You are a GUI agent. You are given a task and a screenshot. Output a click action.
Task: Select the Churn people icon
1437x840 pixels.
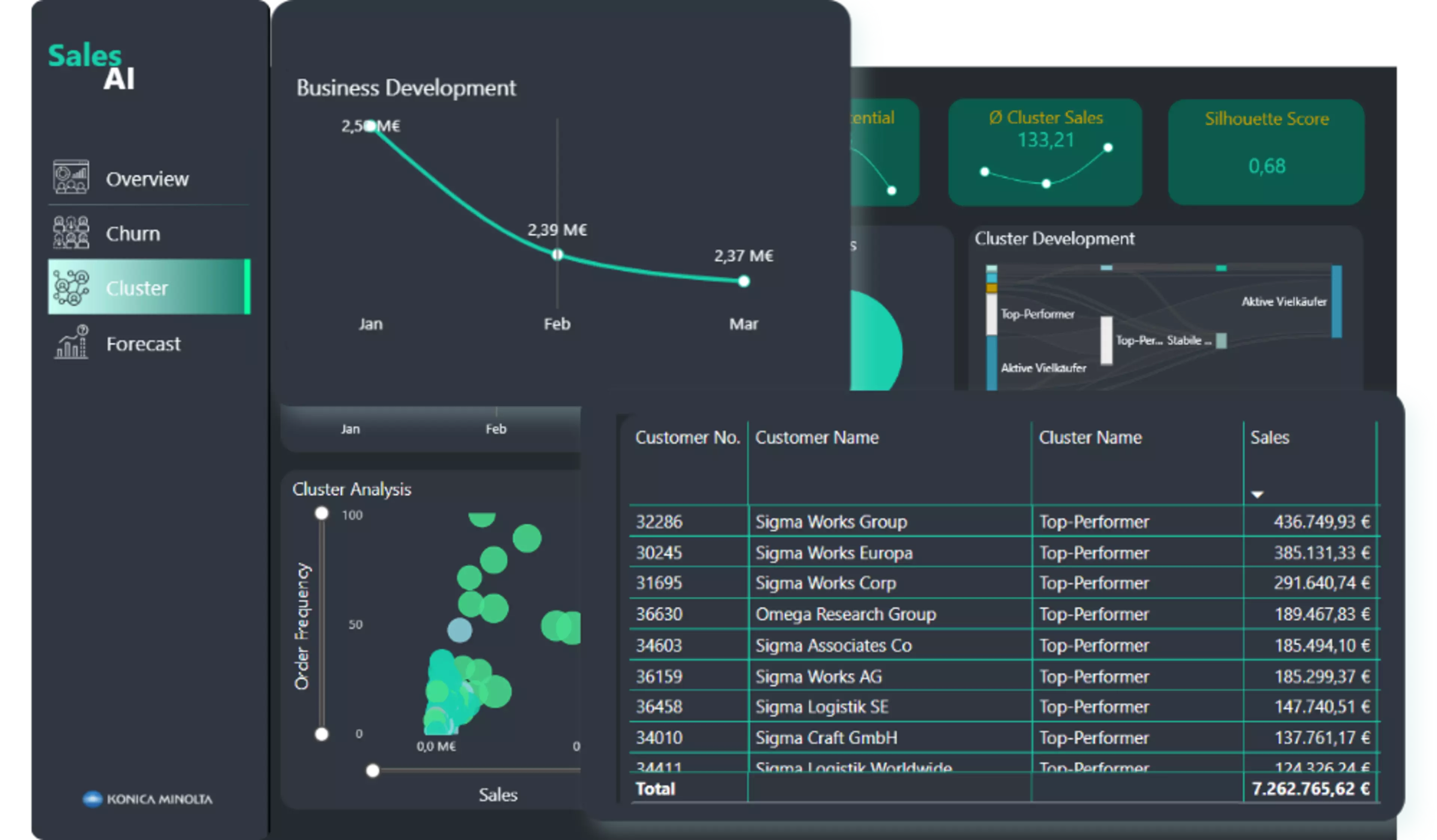point(71,233)
